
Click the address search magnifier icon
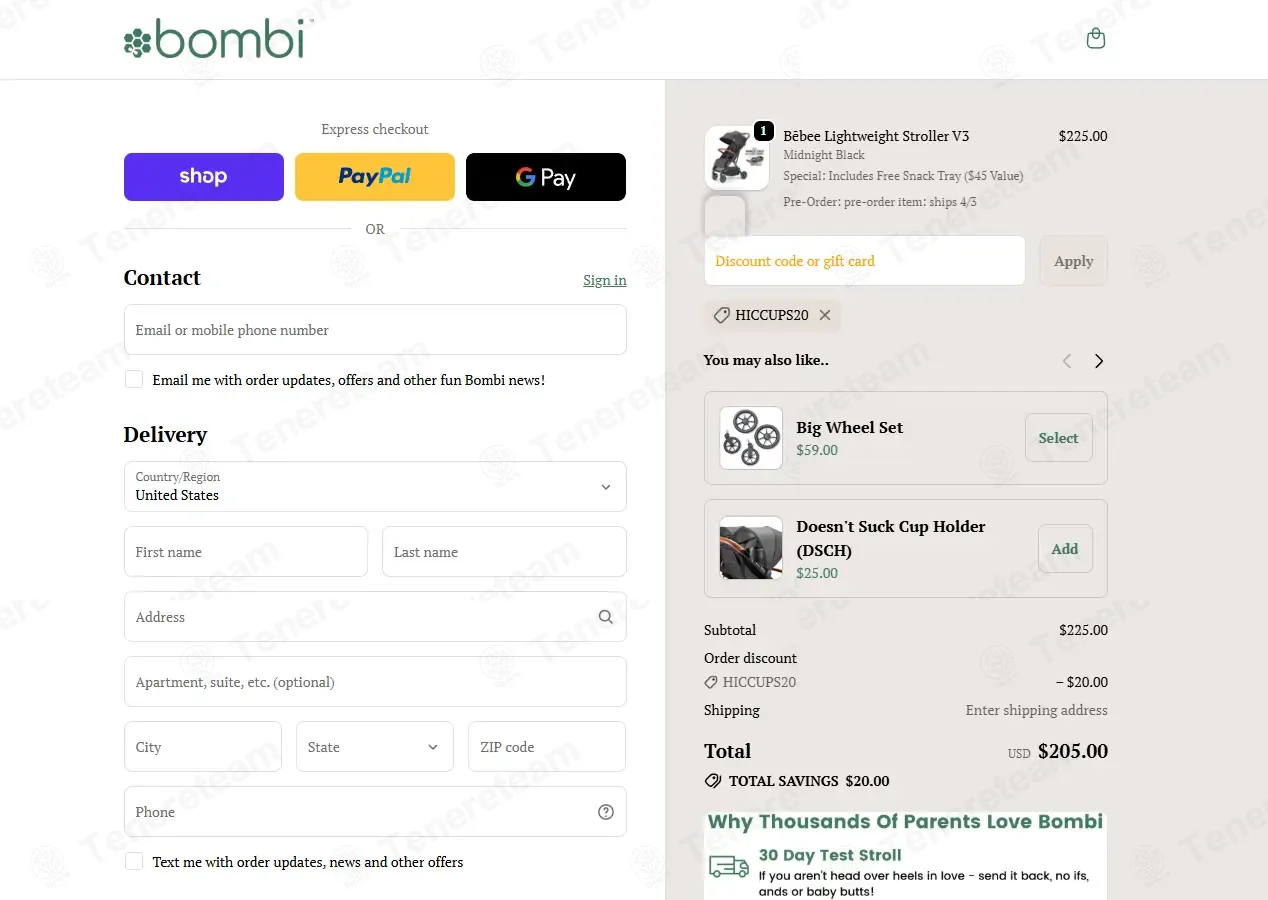point(606,617)
